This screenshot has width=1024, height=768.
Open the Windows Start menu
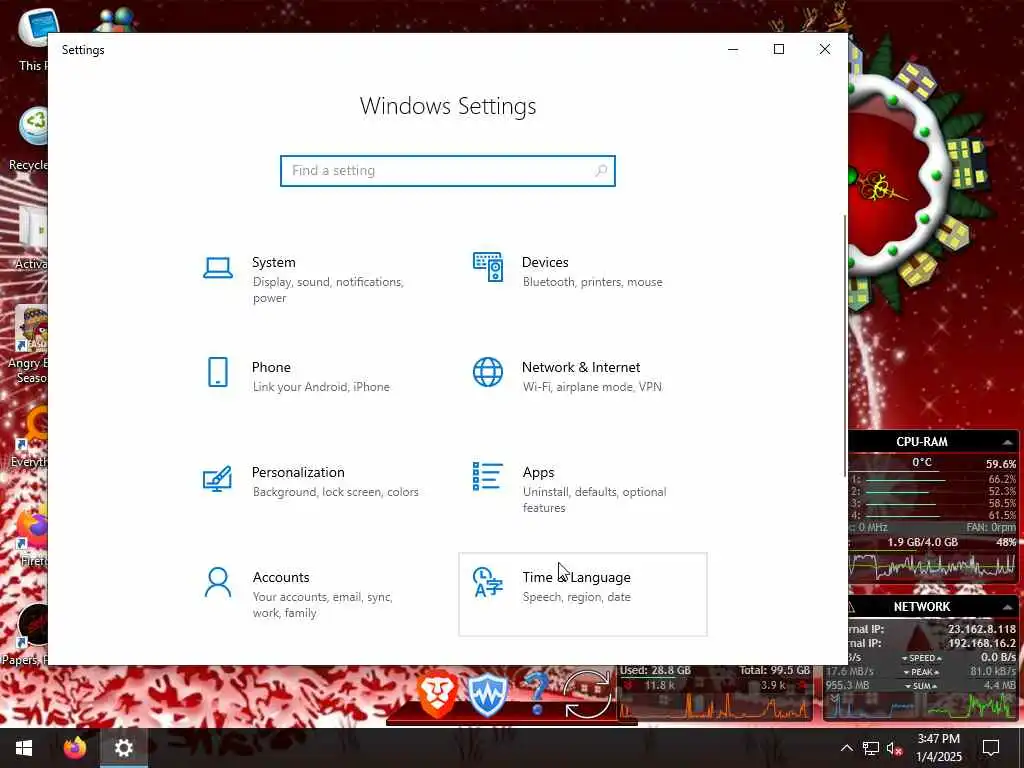point(24,748)
